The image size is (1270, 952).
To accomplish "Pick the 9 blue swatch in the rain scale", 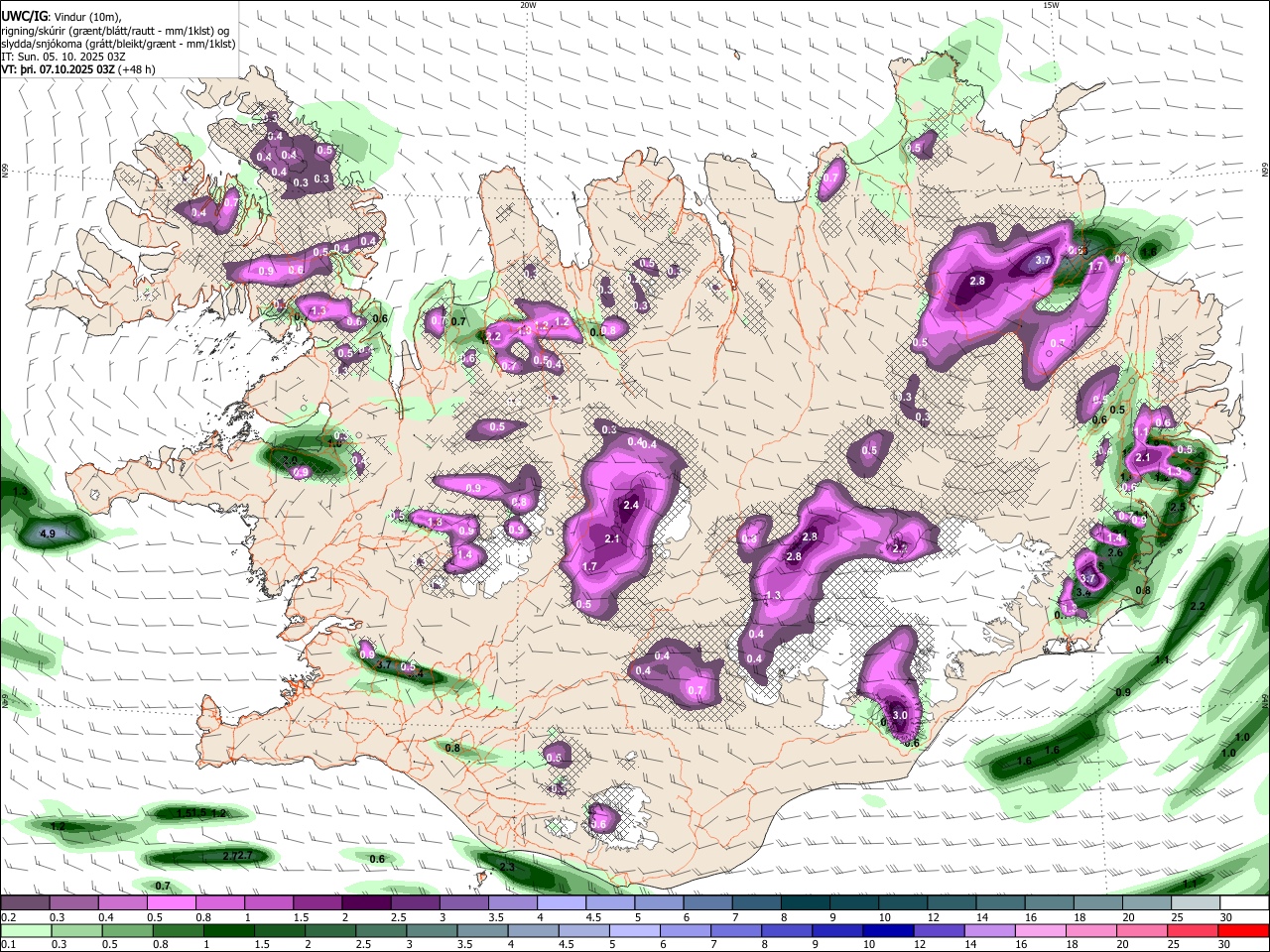I will (836, 930).
